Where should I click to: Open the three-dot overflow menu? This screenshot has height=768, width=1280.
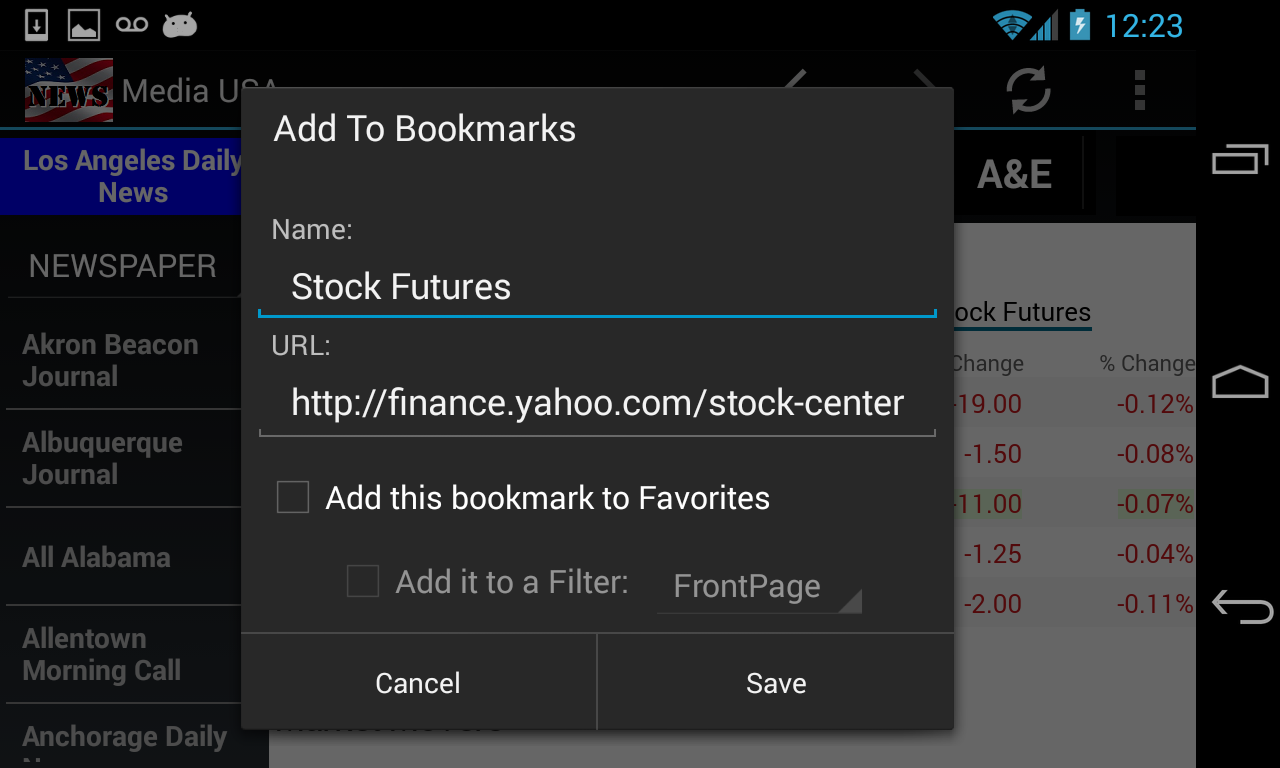(x=1139, y=91)
